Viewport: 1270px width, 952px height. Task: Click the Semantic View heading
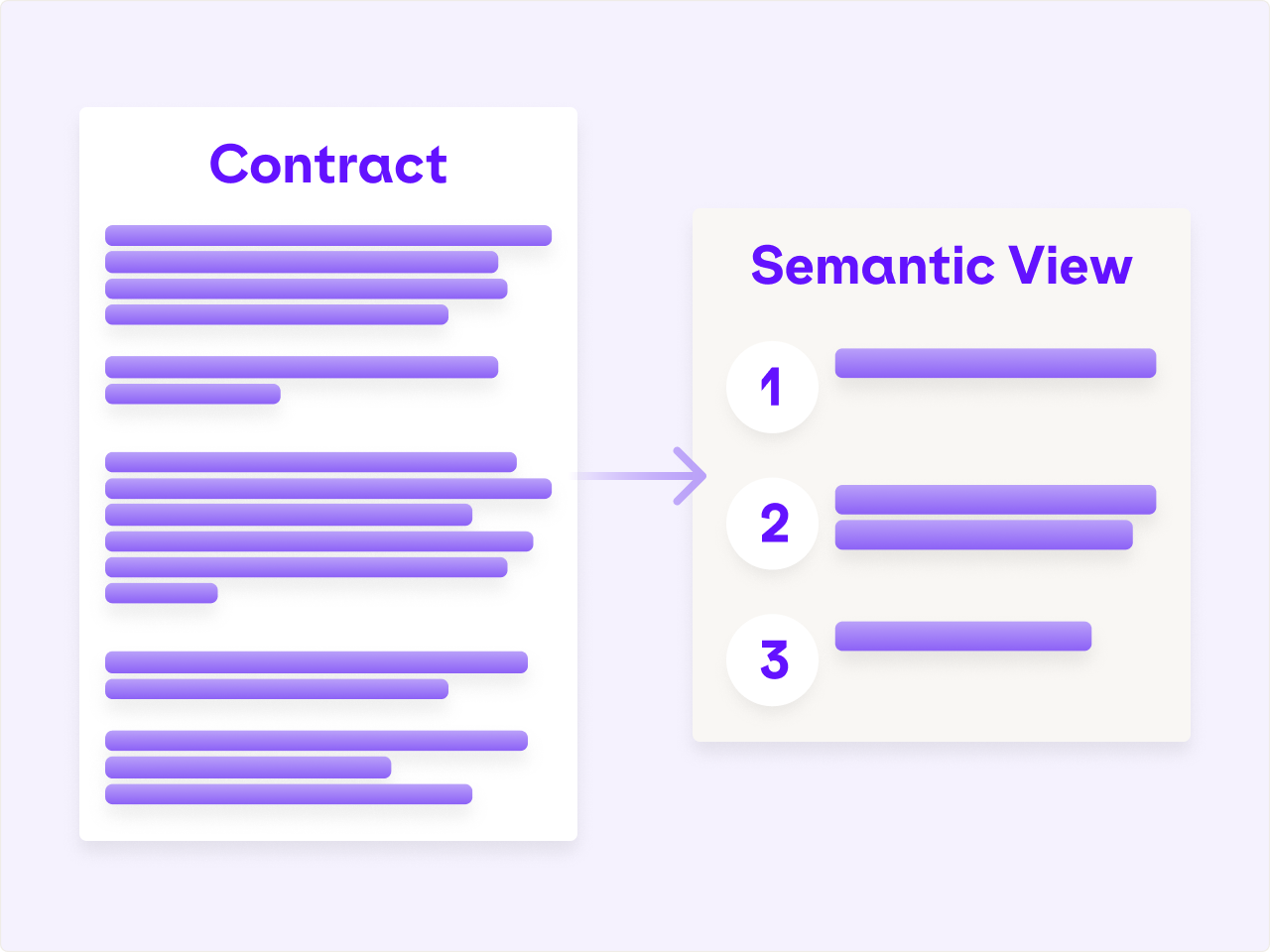click(942, 266)
